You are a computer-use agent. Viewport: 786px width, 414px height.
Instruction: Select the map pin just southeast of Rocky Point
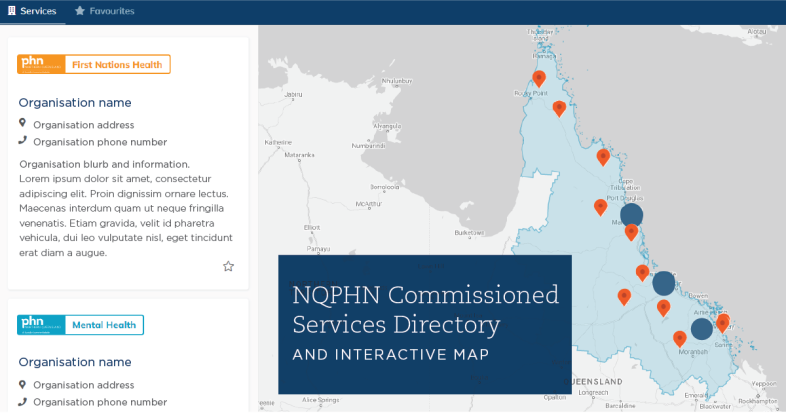[x=559, y=108]
